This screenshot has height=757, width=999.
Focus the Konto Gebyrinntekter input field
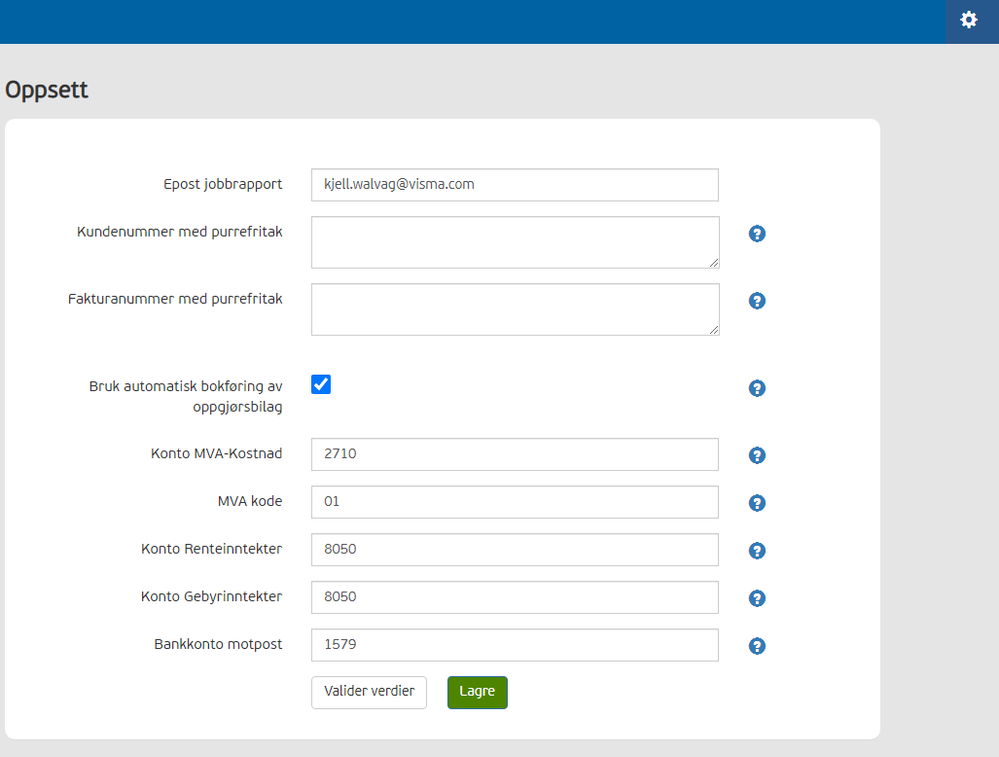tap(515, 597)
